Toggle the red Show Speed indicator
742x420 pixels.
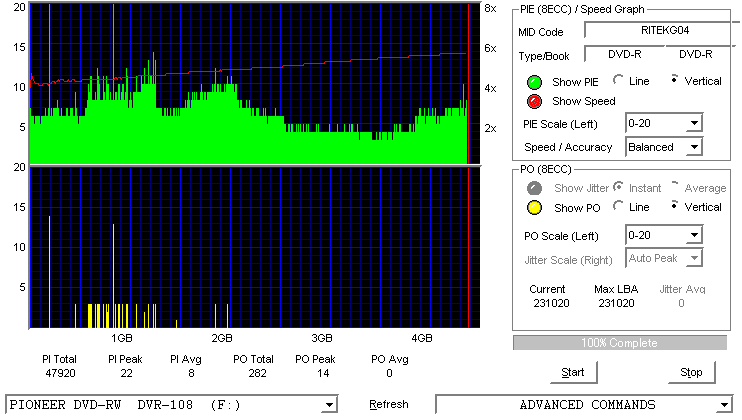click(534, 101)
